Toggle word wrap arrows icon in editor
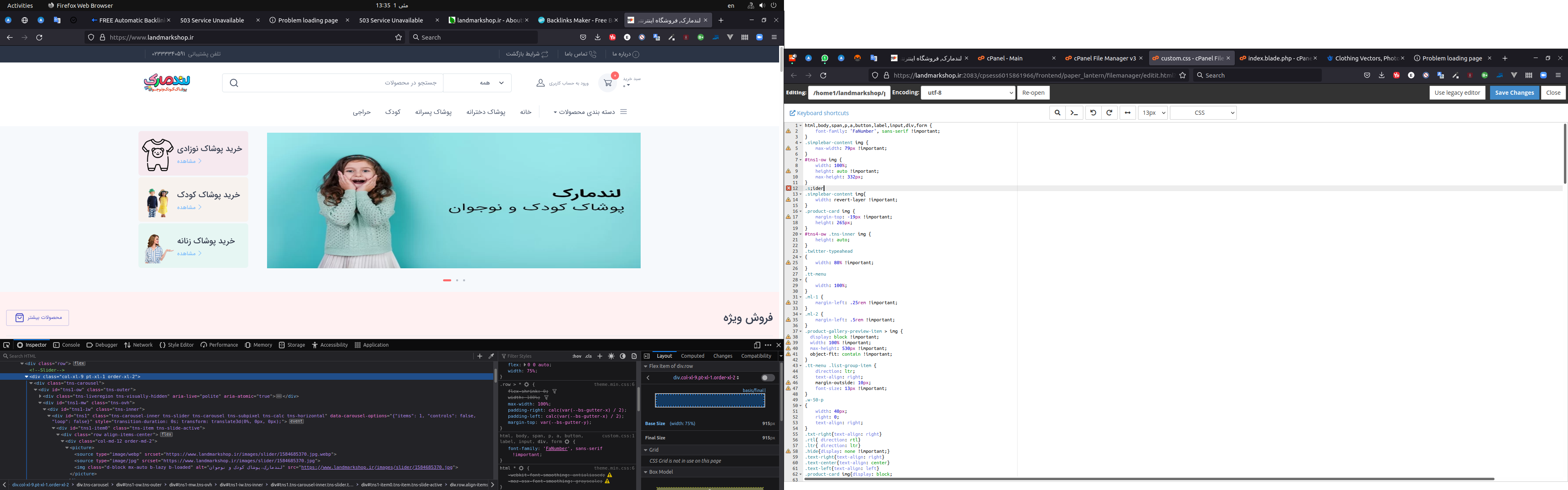The width and height of the screenshot is (1568, 490). coord(1127,113)
